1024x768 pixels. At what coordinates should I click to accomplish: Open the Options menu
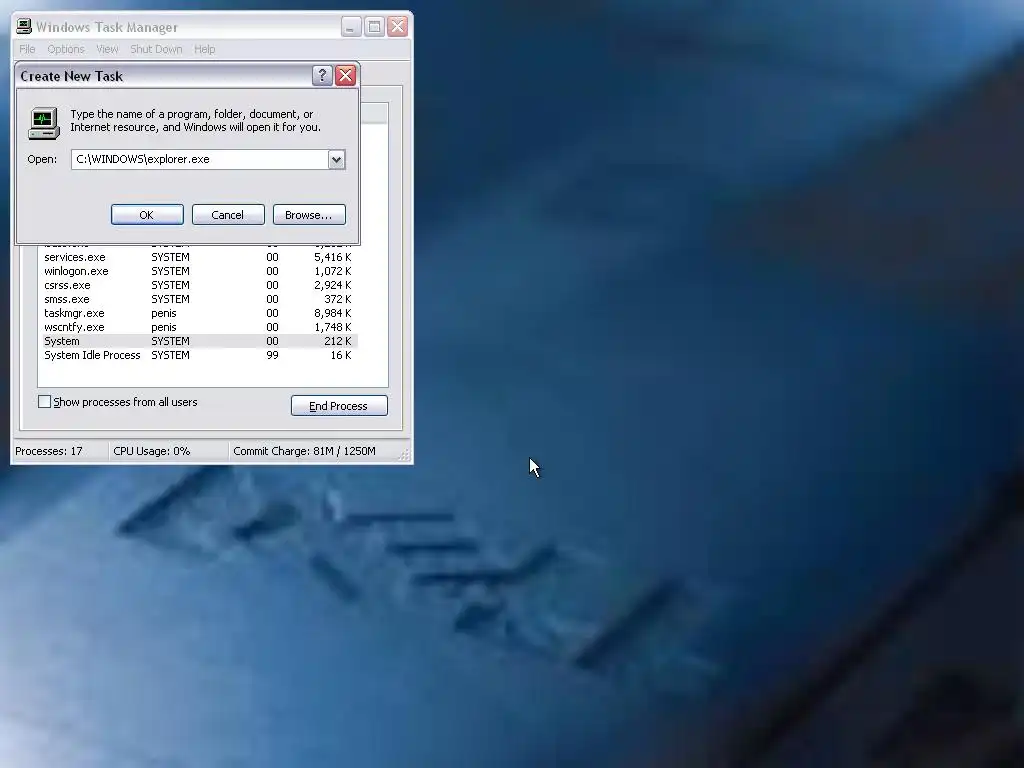click(65, 49)
